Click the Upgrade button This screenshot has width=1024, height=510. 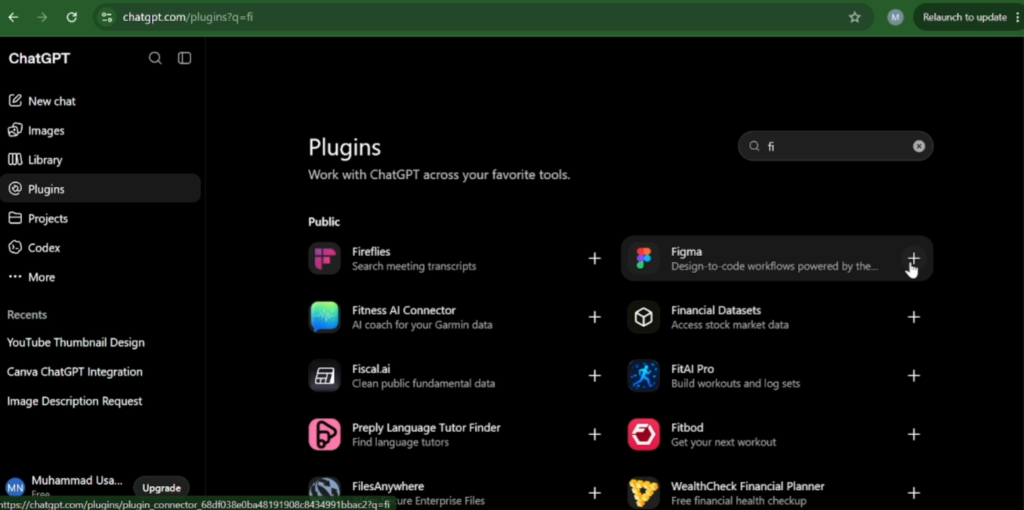pos(161,488)
